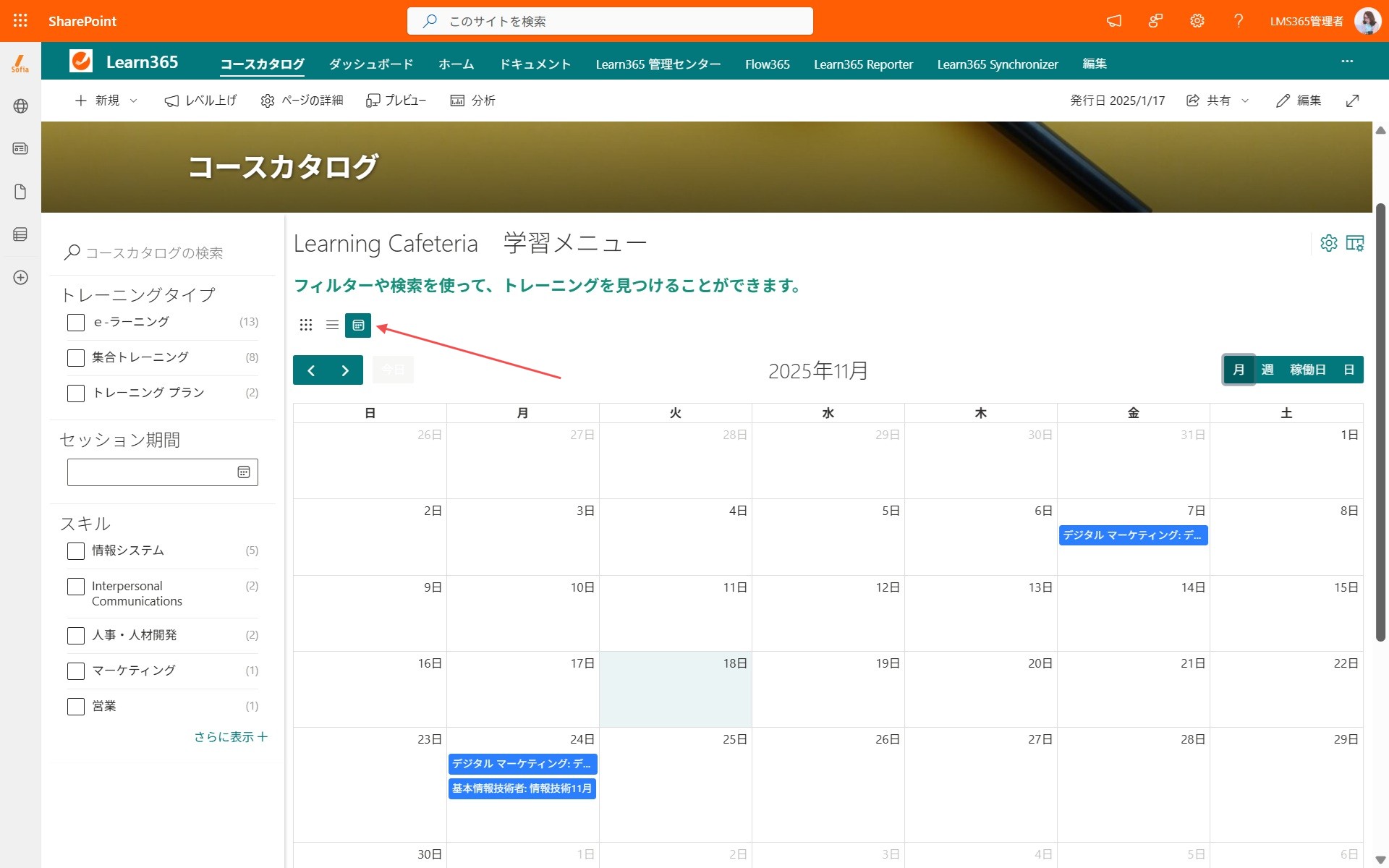This screenshot has height=868, width=1389.
Task: Open Learn365 管理センター navigation tab
Action: (658, 64)
